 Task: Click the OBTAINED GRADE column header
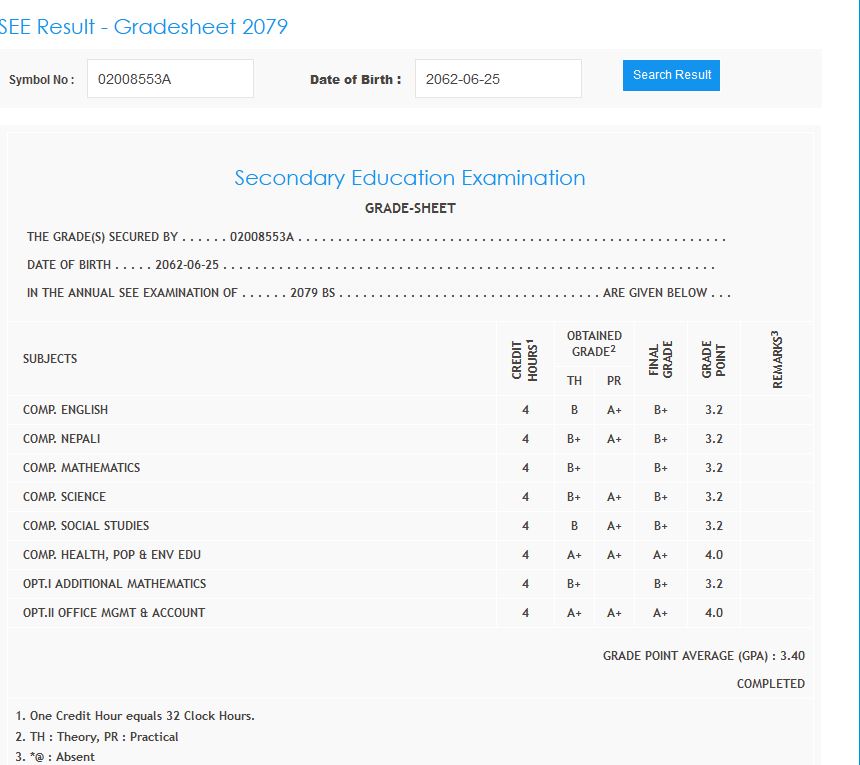tap(594, 344)
